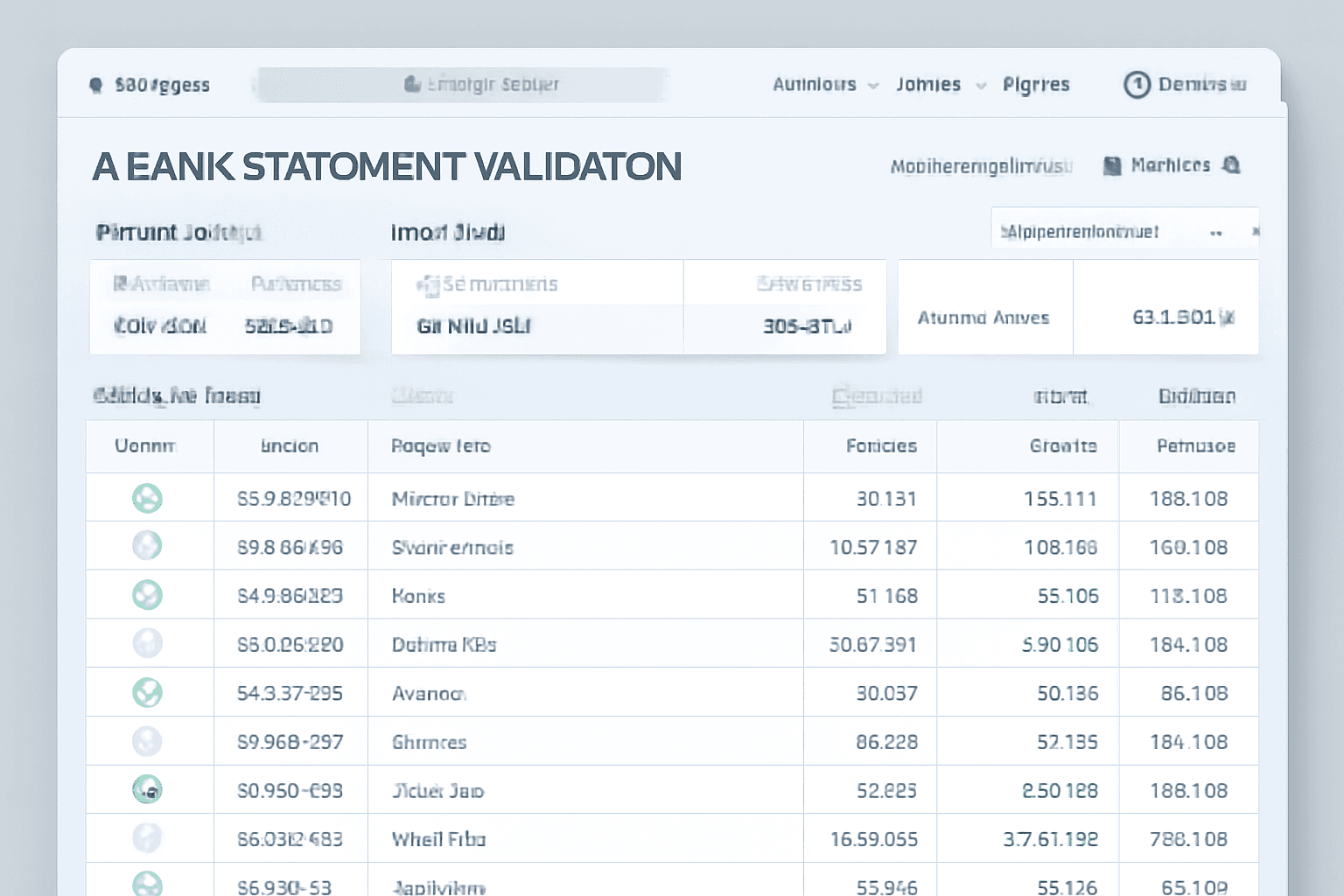Click the Gll Nlld JSLI entry
The image size is (1344, 896).
tap(474, 326)
